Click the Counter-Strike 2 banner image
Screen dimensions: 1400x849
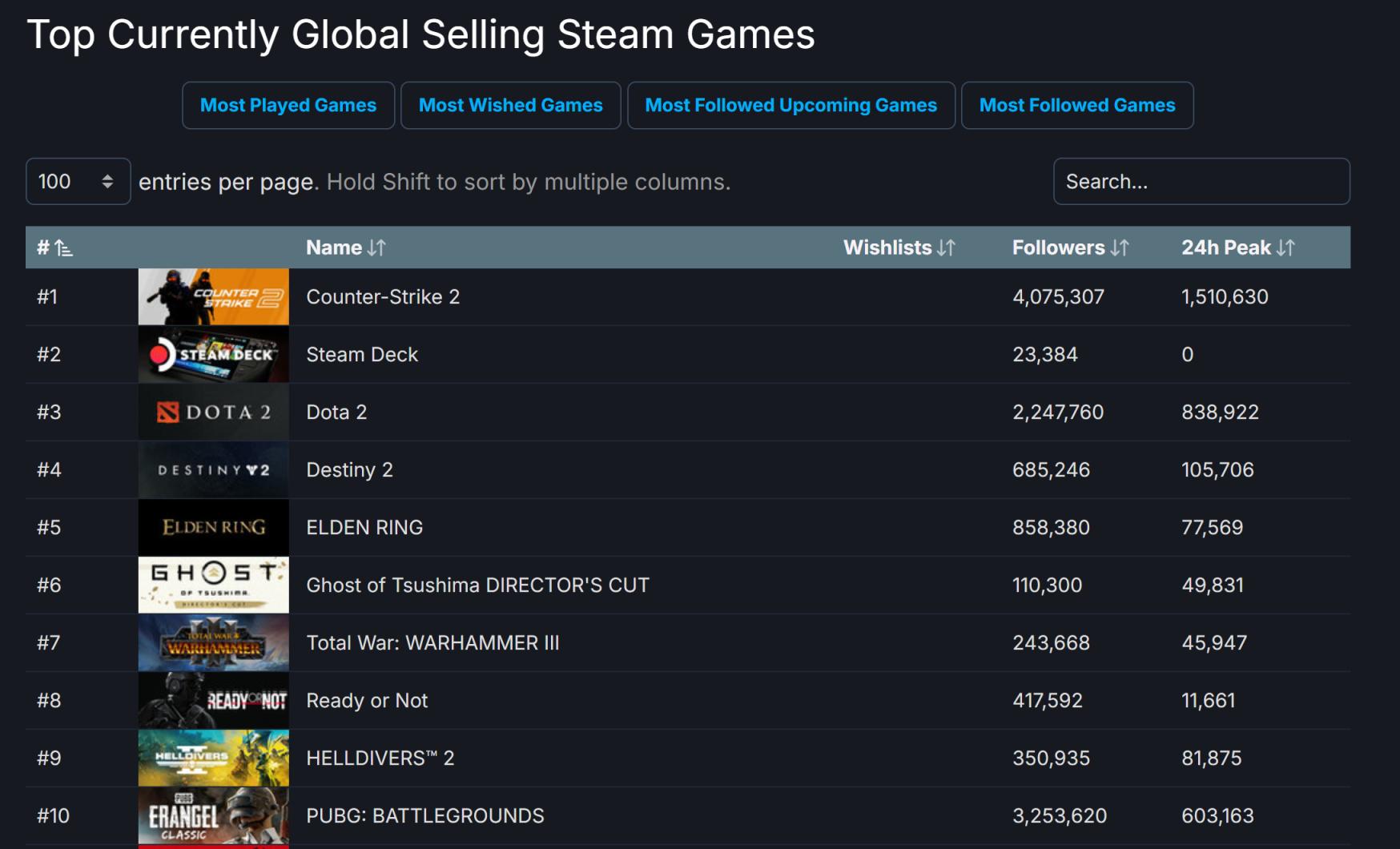213,296
